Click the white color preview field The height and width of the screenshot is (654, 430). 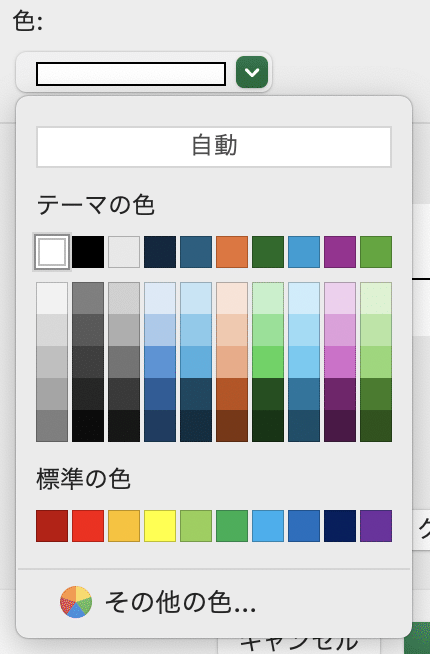[131, 74]
